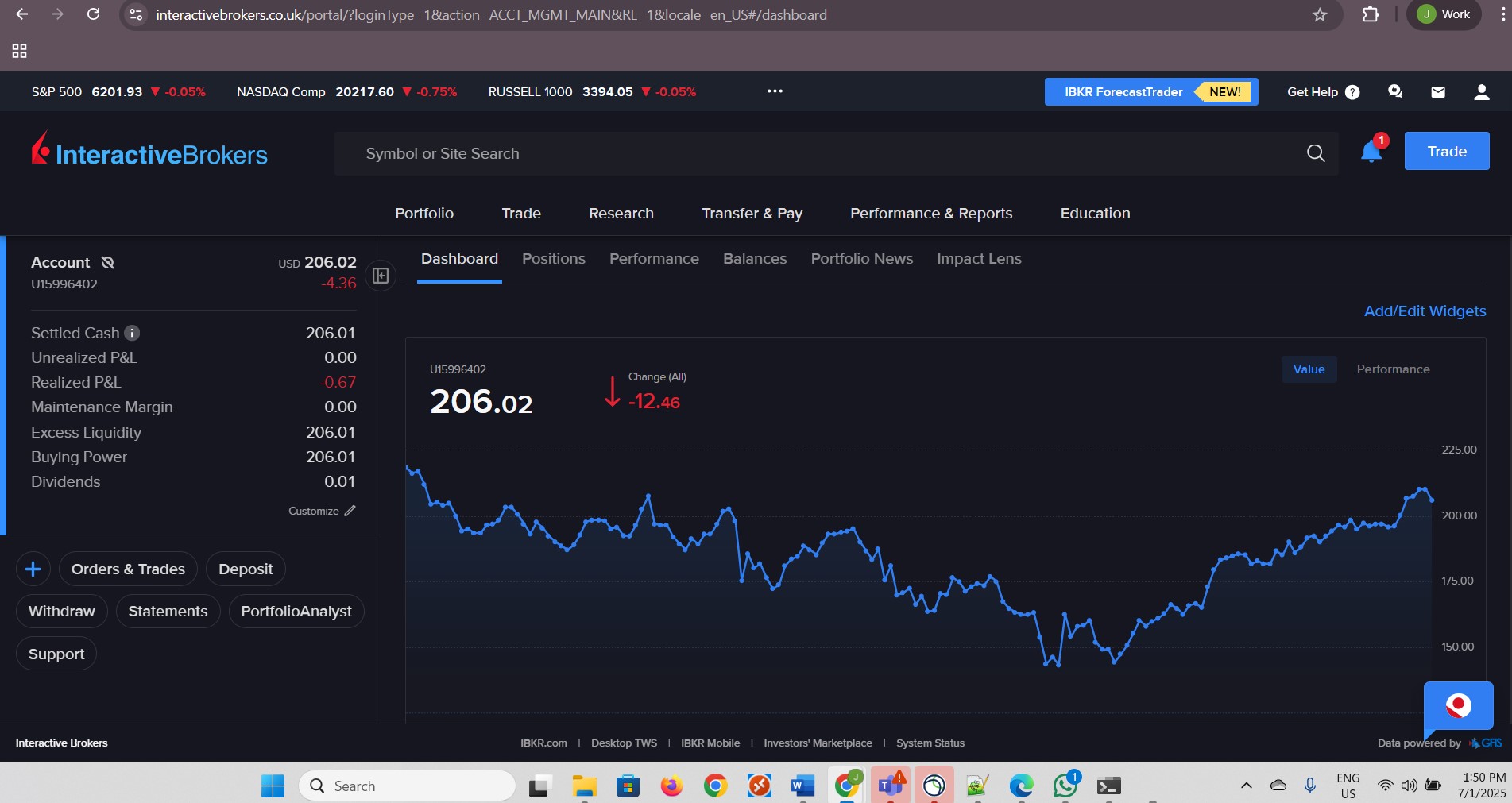Click the search magnifier icon in search bar
This screenshot has height=803, width=1512.
tap(1316, 153)
